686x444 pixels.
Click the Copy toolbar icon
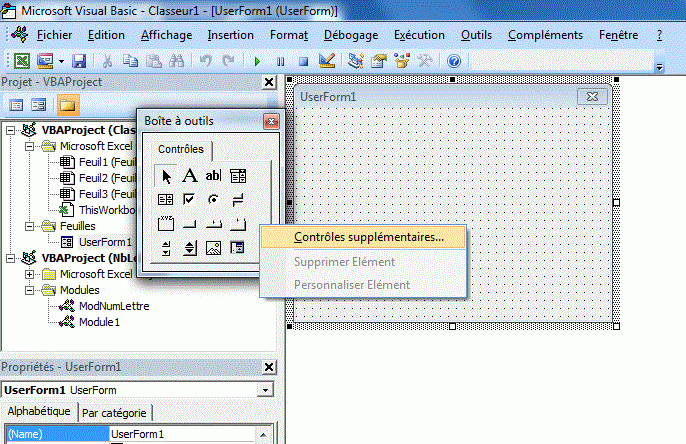coord(130,61)
